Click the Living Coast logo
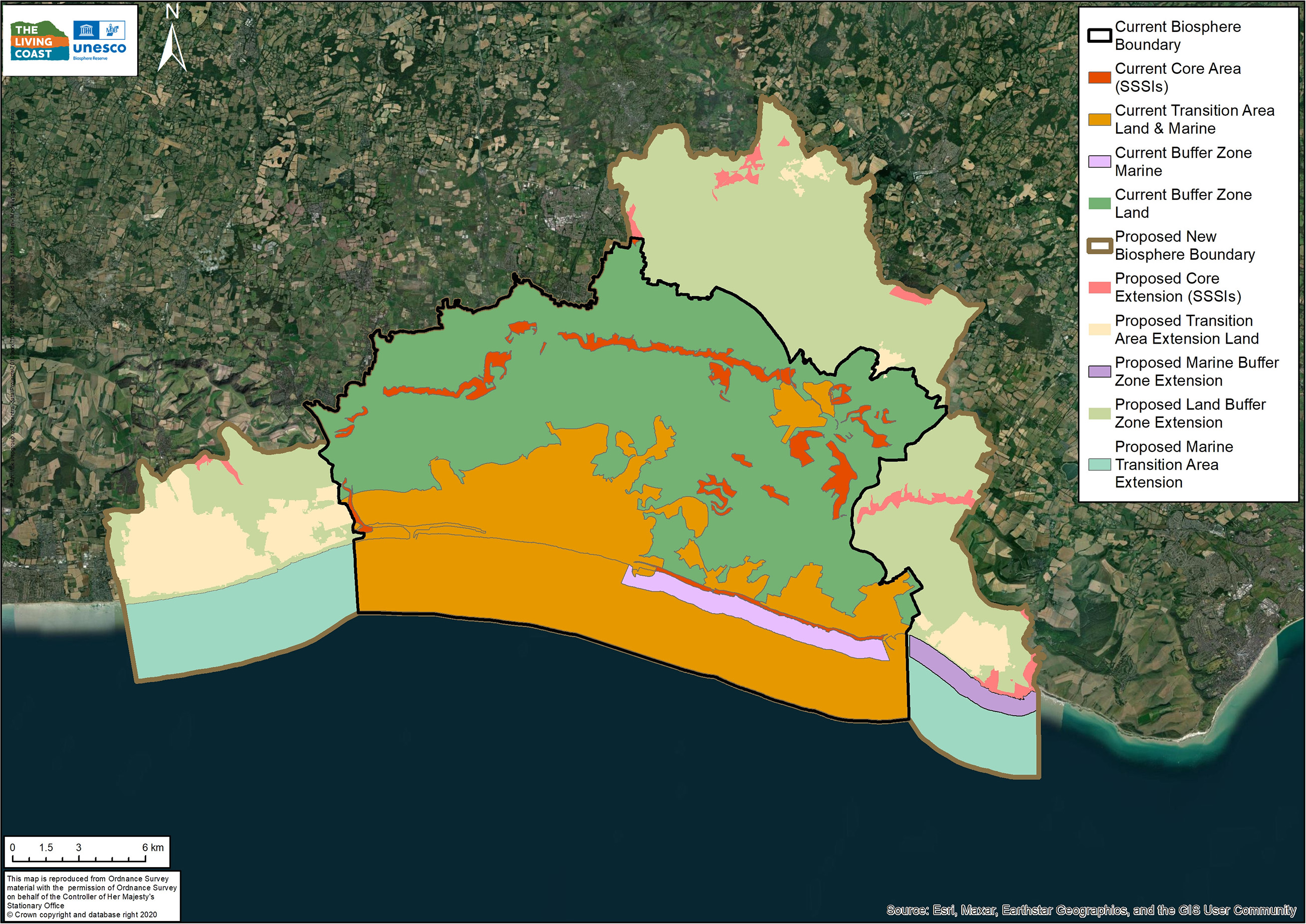 39,41
